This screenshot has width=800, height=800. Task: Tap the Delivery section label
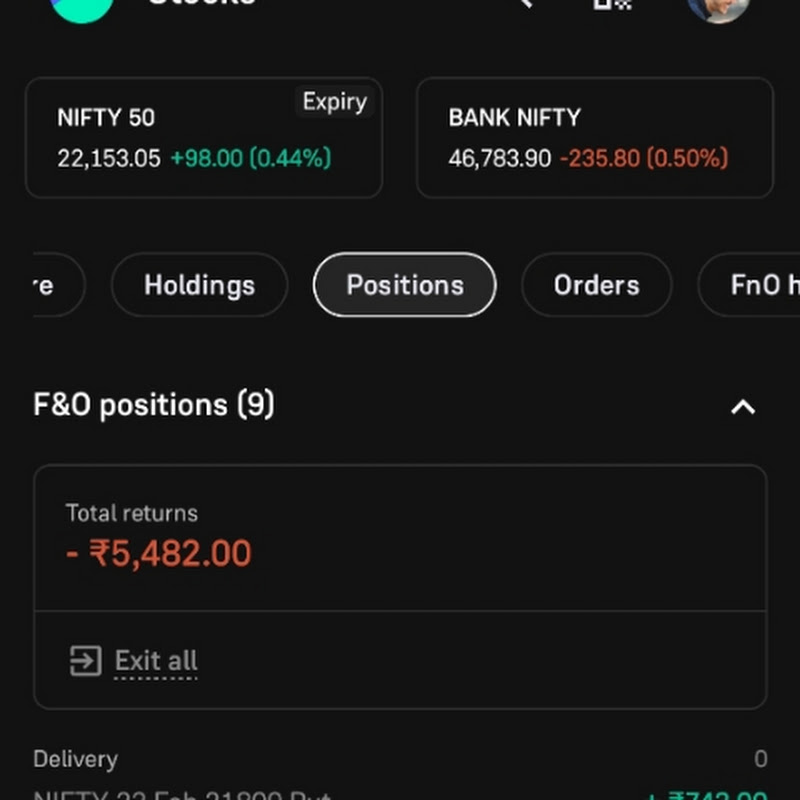pos(75,759)
